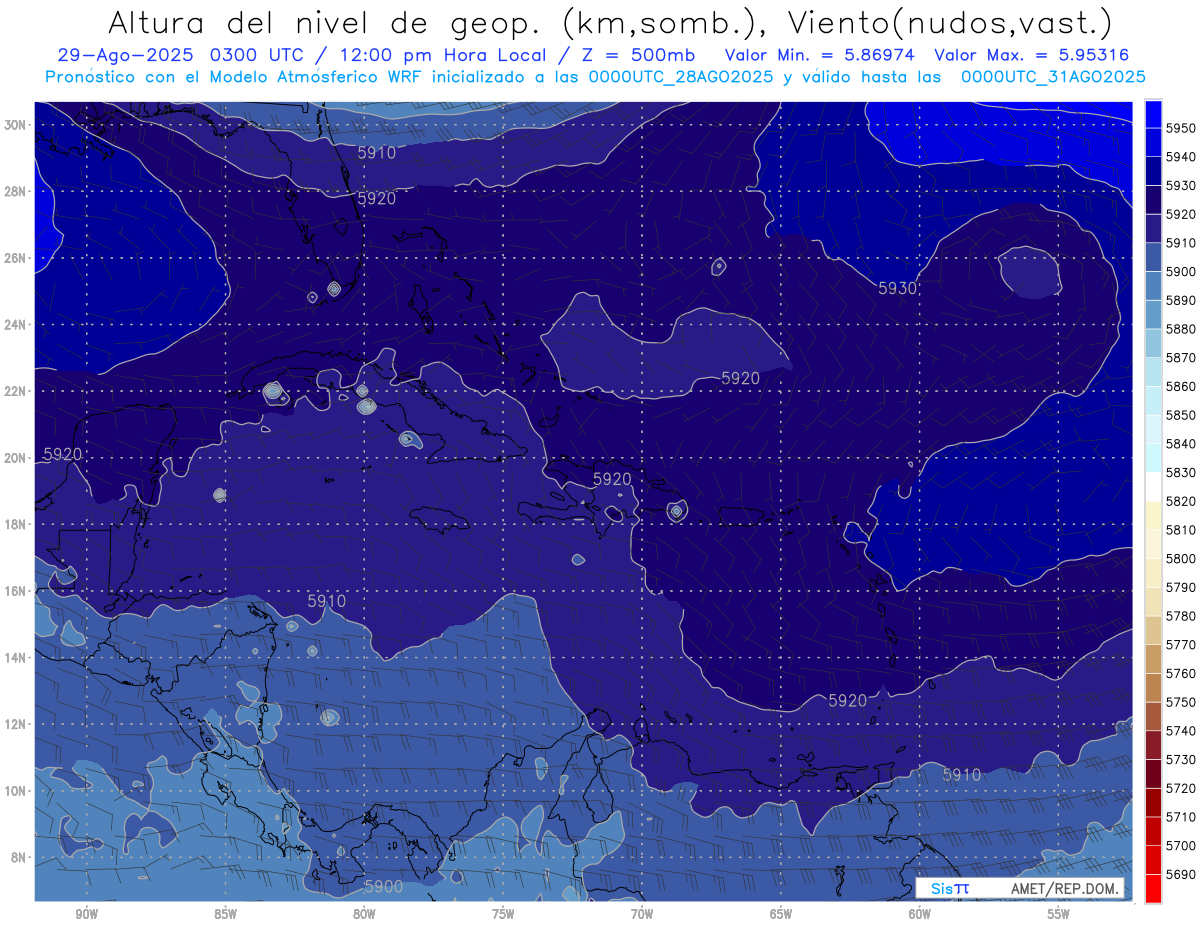Click the 5710 value on the color scale

point(1181,817)
